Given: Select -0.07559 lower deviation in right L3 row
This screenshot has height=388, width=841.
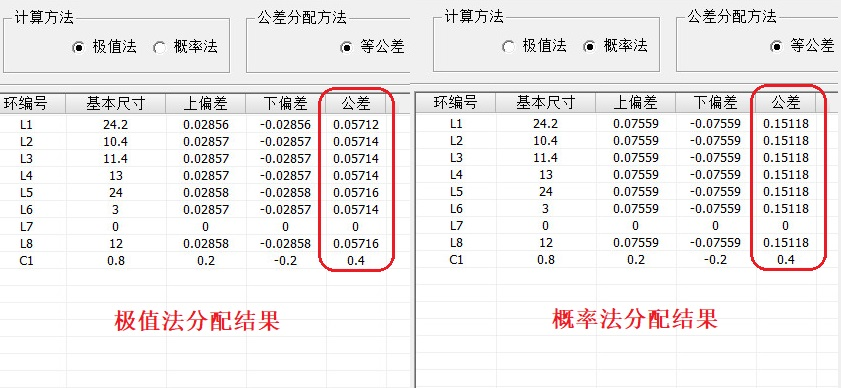Looking at the screenshot, I should [715, 158].
